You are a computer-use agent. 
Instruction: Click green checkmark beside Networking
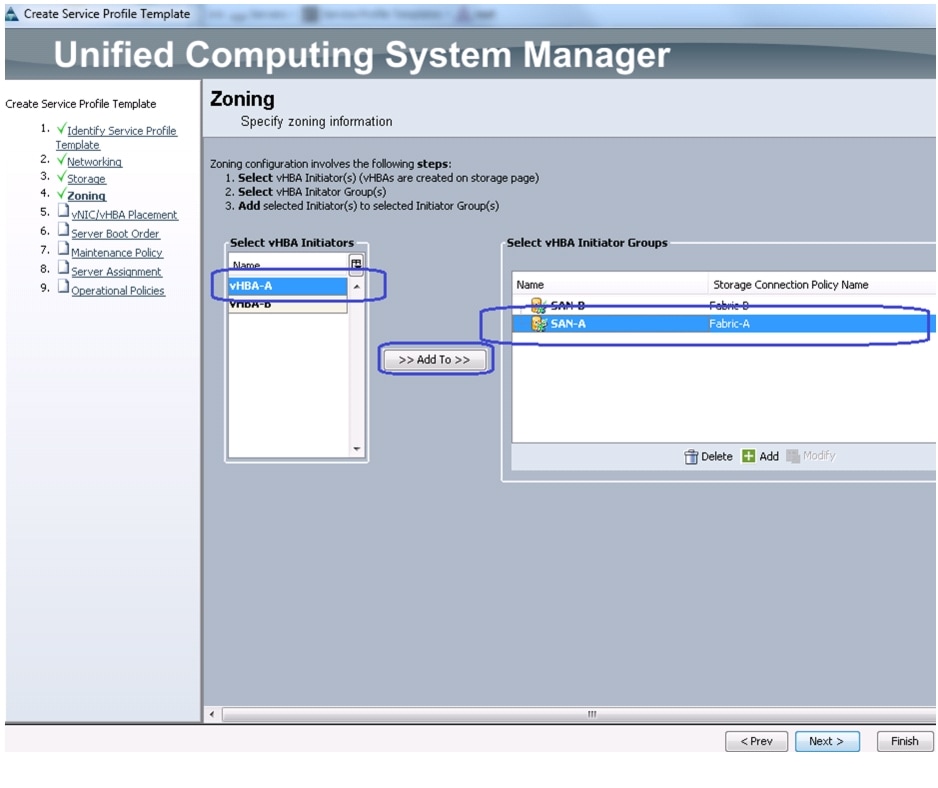(x=61, y=159)
